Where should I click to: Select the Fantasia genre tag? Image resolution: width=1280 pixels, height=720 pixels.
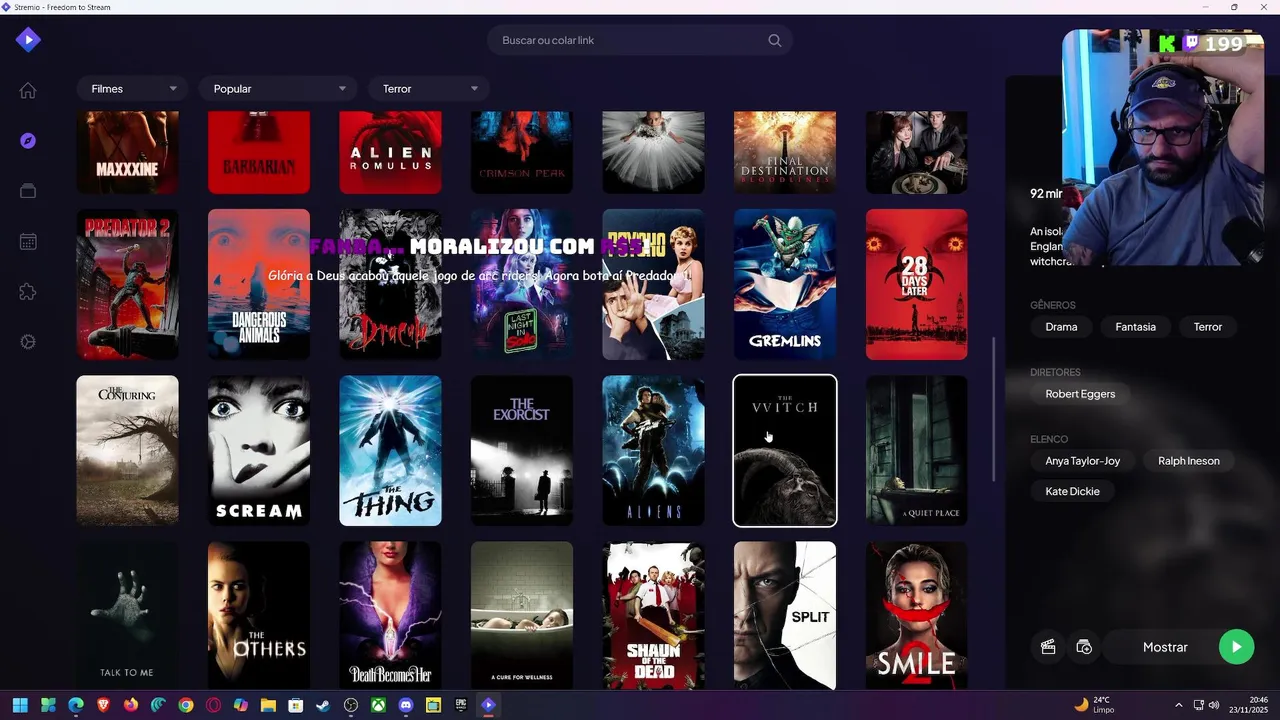pos(1135,327)
